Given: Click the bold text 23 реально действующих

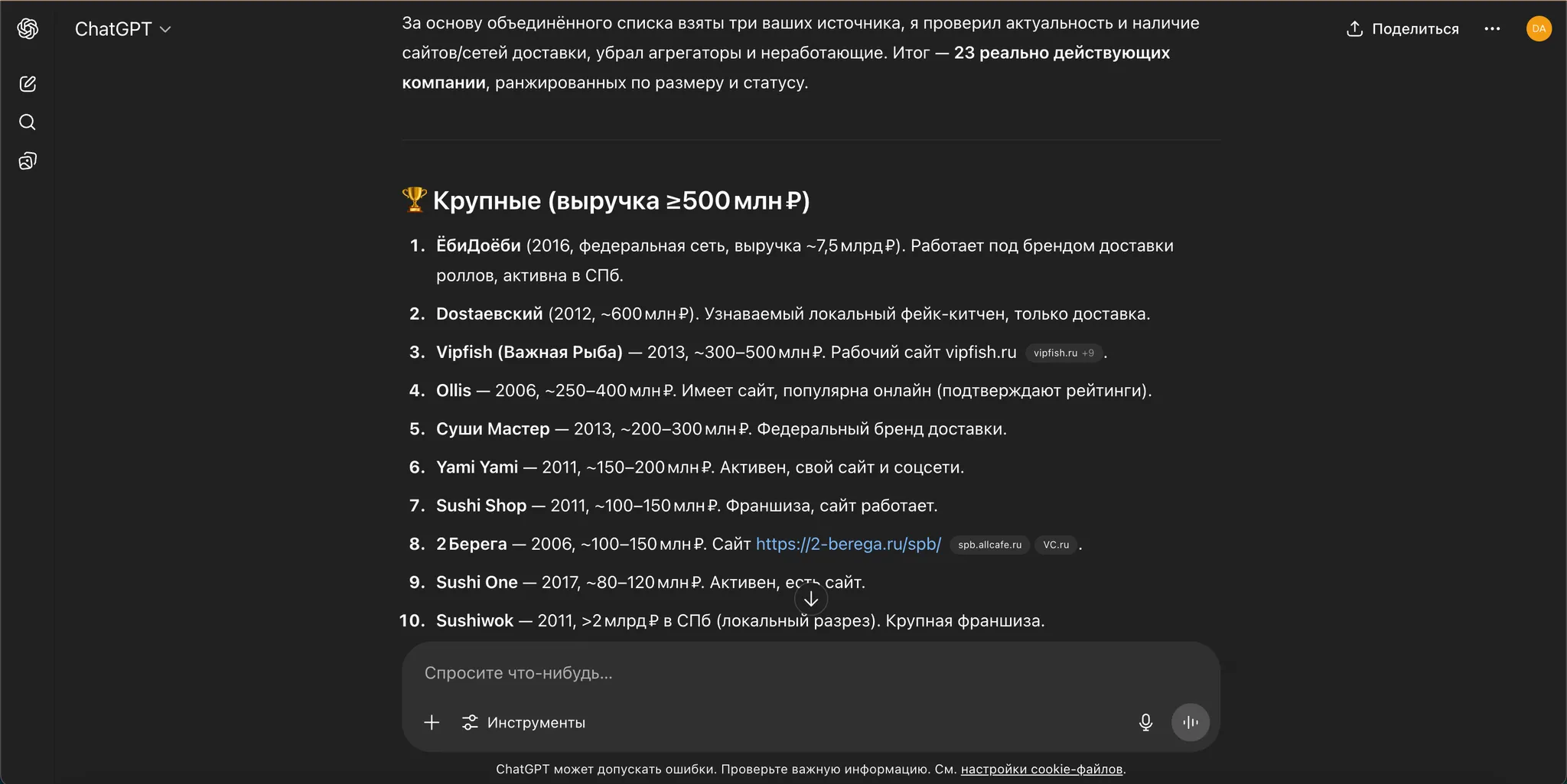Looking at the screenshot, I should (x=1062, y=53).
